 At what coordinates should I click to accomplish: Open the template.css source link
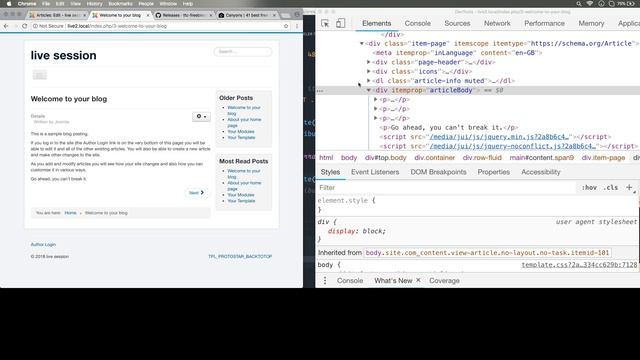579,264
